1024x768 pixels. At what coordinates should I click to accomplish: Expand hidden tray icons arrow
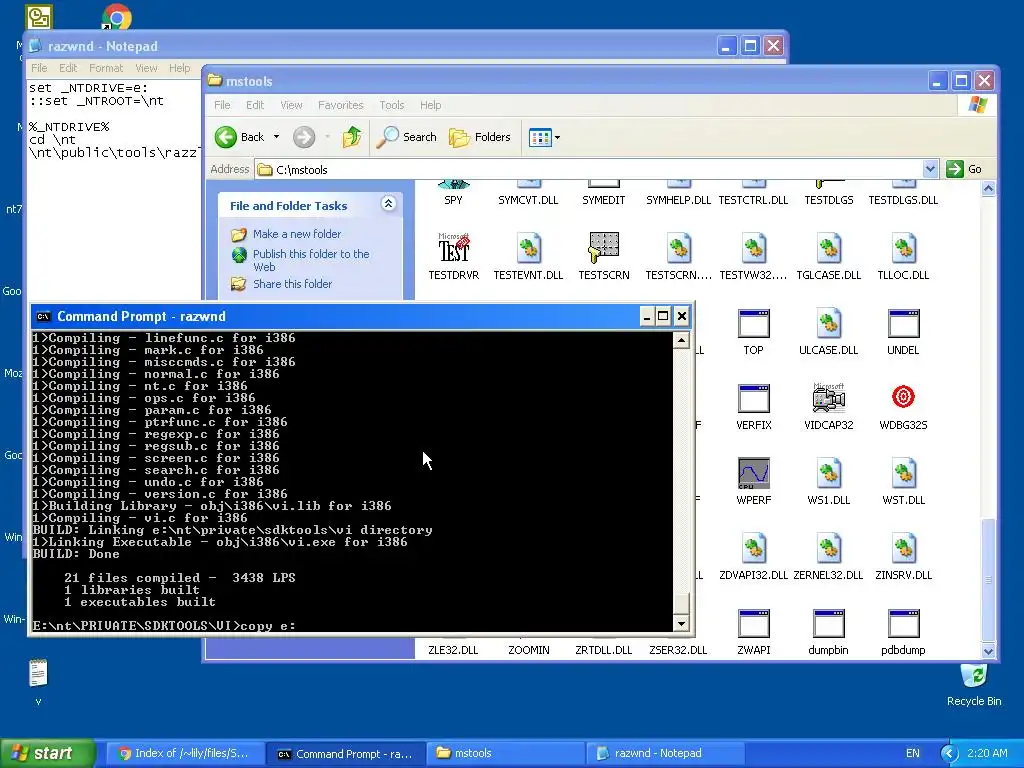(949, 753)
